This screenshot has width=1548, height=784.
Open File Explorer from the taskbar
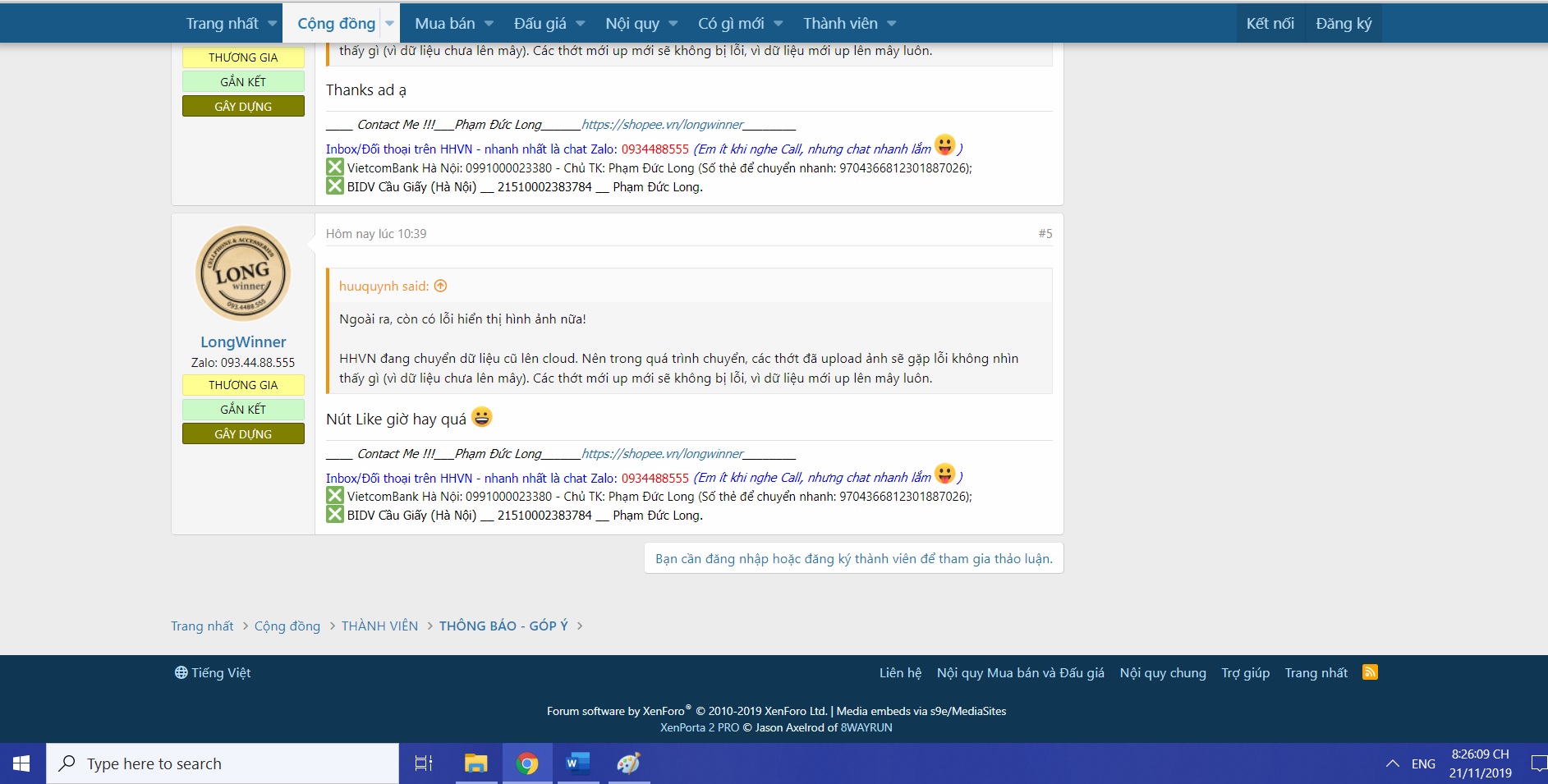(x=475, y=763)
